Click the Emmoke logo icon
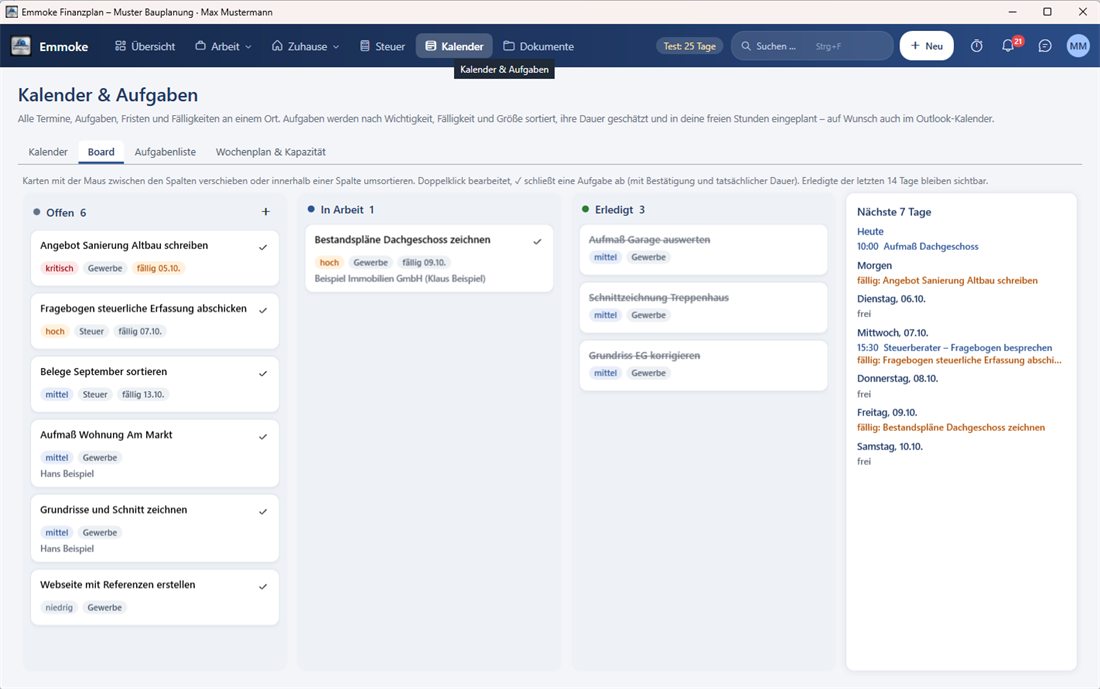Viewport: 1100px width, 689px height. click(x=21, y=46)
